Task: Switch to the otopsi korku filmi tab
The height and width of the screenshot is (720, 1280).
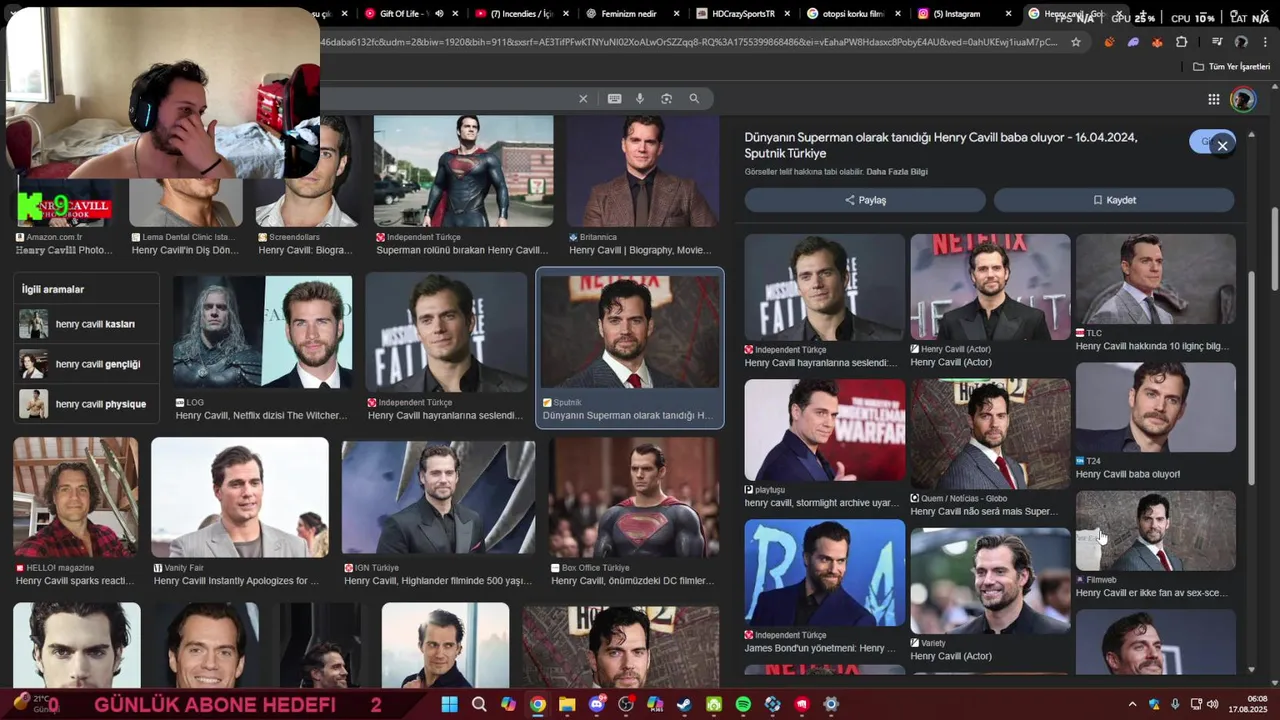Action: click(852, 14)
